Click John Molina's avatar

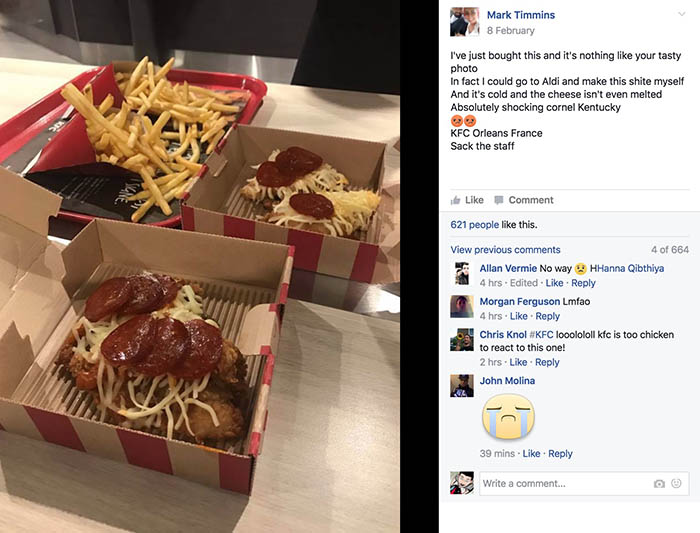(462, 386)
